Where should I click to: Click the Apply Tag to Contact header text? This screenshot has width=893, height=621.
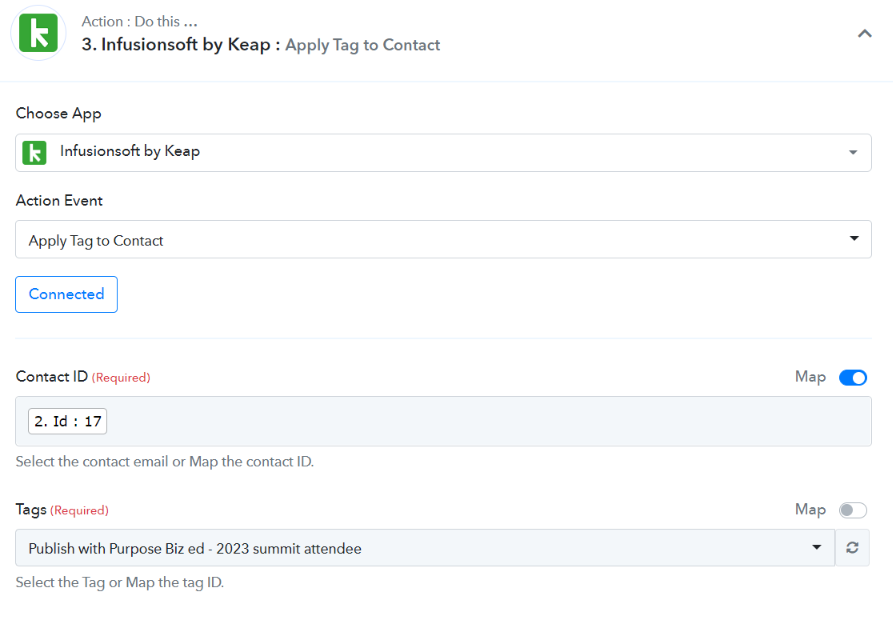(x=363, y=45)
